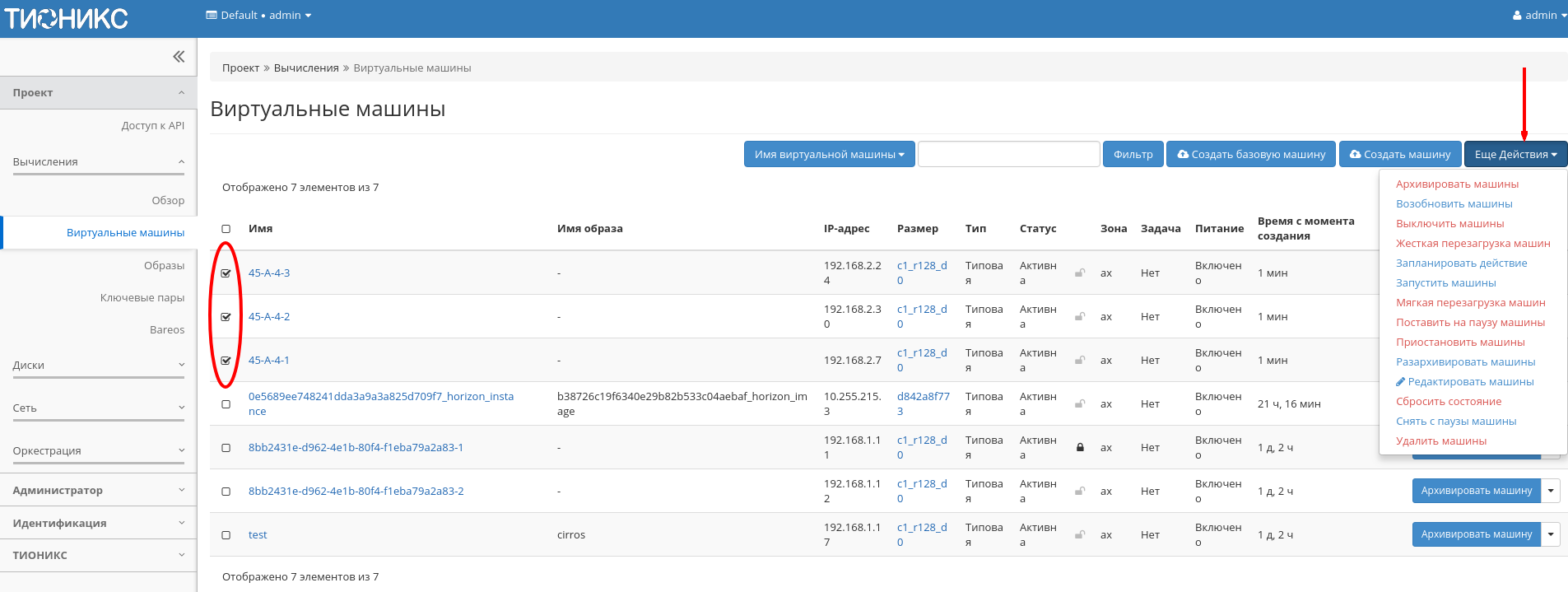Open the Default • admin project dropdown
Image resolution: width=1568 pixels, height=592 pixels.
coord(258,16)
